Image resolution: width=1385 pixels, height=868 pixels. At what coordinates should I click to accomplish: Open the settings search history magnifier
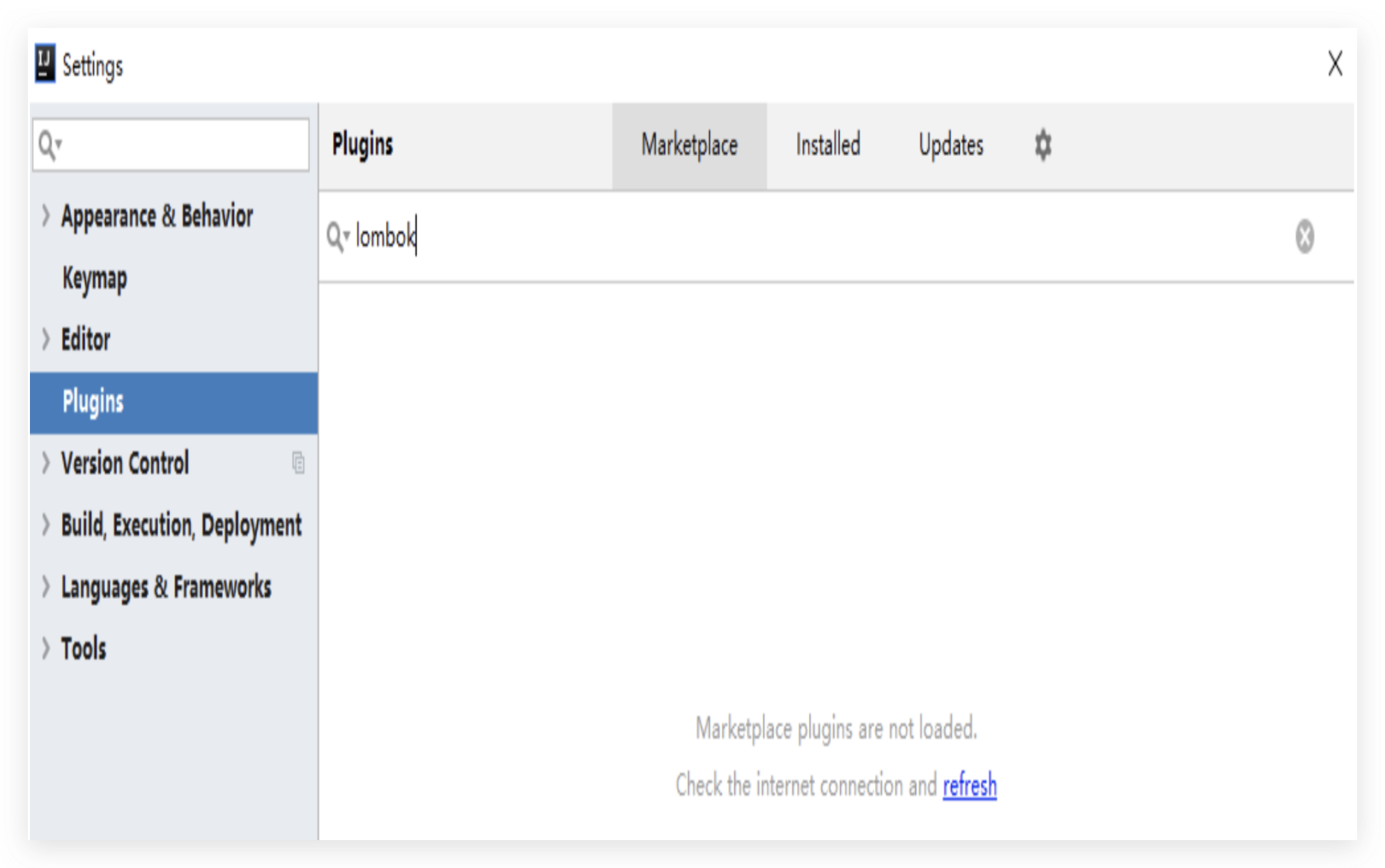[x=49, y=145]
